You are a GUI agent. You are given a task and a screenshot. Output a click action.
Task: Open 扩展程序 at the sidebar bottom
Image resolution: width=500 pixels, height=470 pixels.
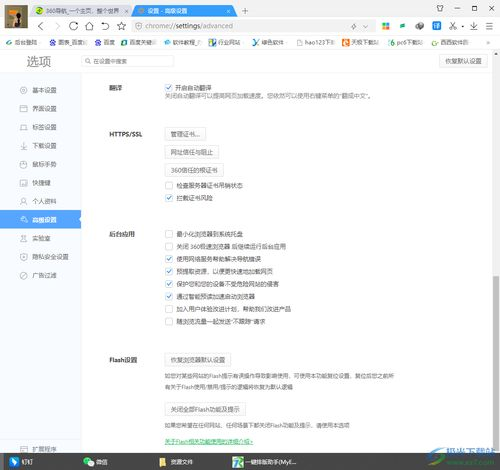click(x=40, y=449)
